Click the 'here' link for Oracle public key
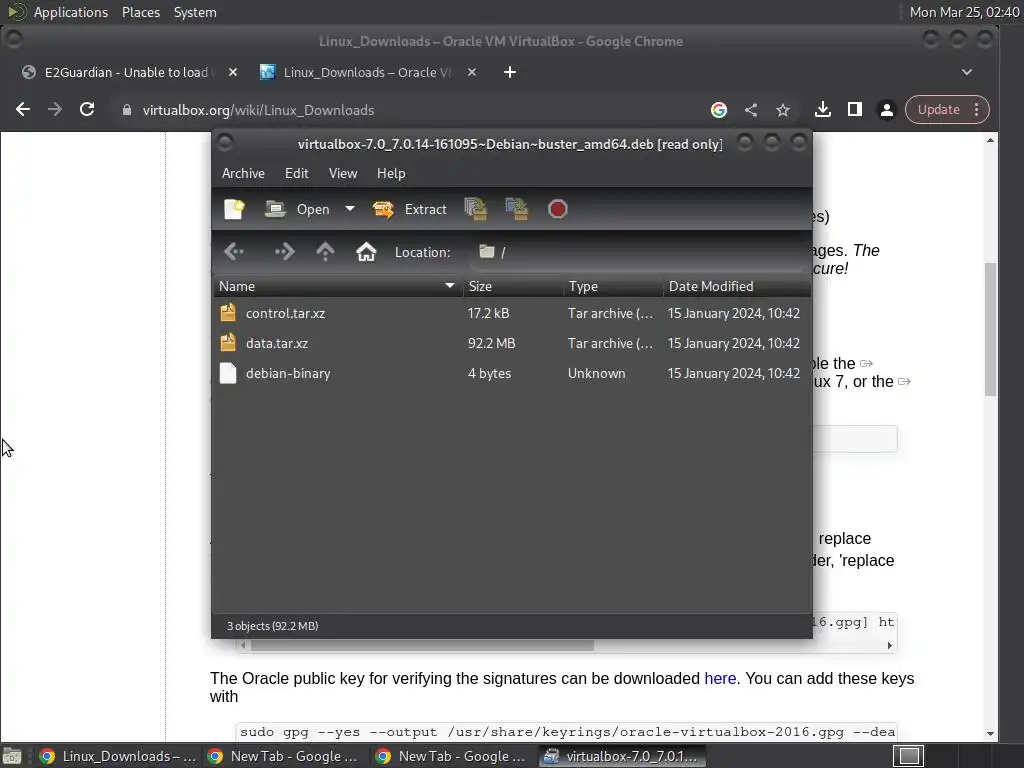Screen dimensions: 1024x768 720,679
